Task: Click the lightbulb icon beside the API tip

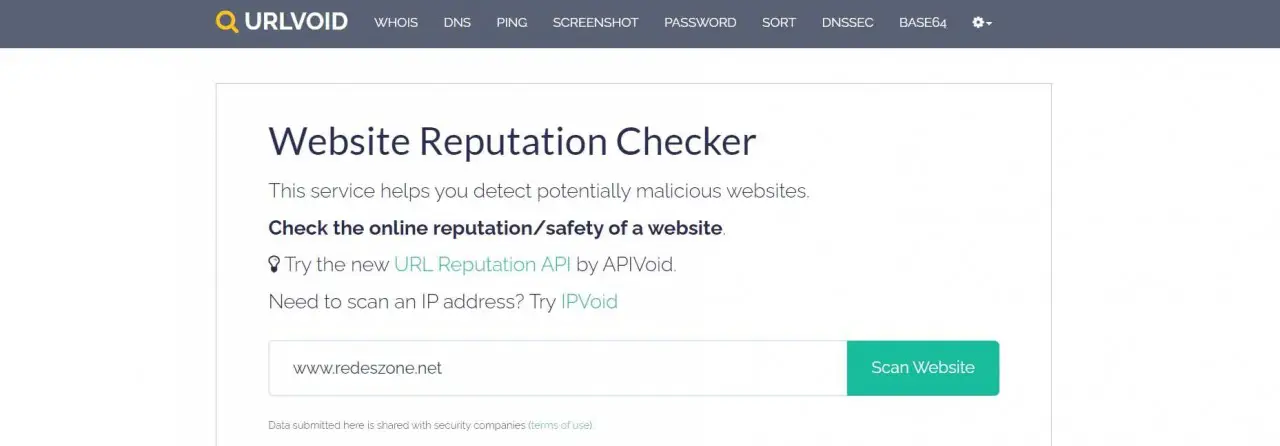Action: tap(274, 264)
